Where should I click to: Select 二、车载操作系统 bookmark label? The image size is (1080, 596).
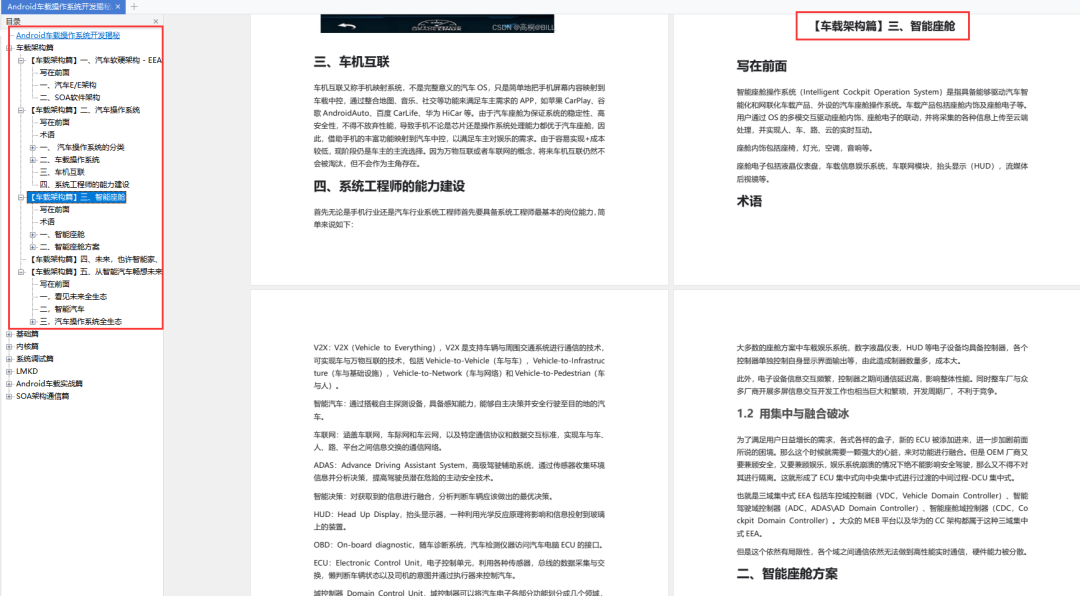[x=70, y=160]
